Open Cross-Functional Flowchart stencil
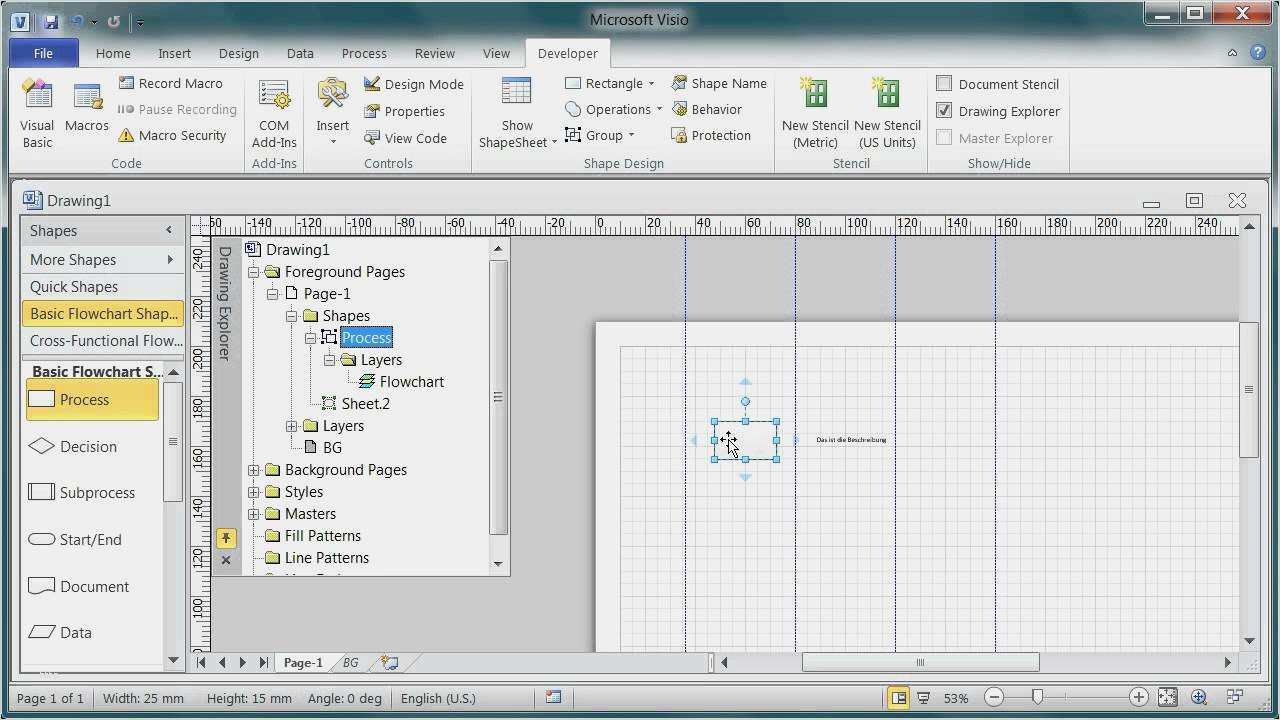 (x=101, y=340)
